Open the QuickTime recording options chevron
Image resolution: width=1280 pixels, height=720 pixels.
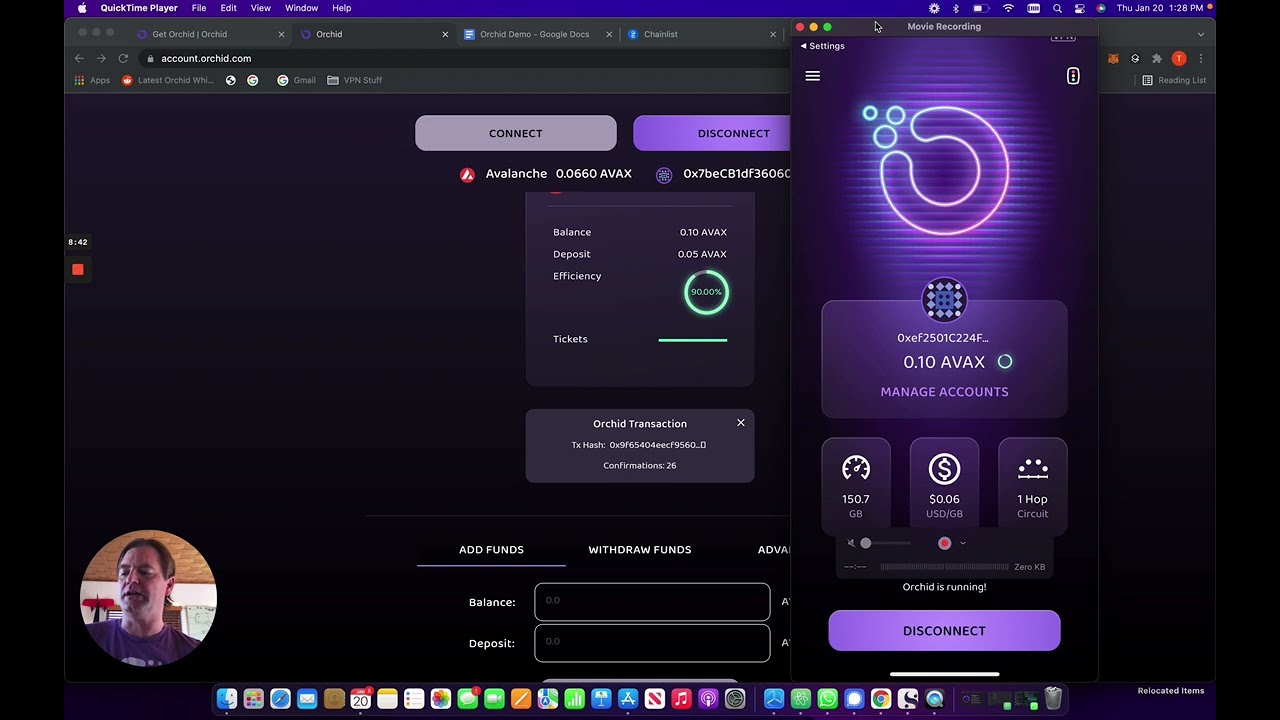pyautogui.click(x=962, y=543)
